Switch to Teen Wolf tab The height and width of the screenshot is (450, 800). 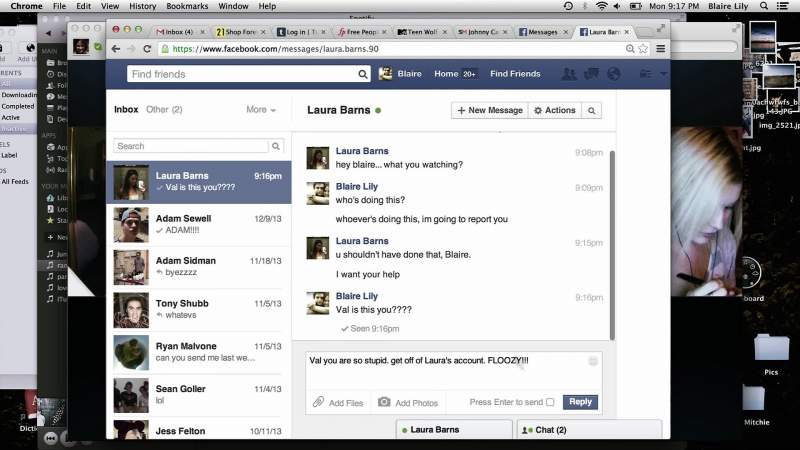[x=422, y=32]
